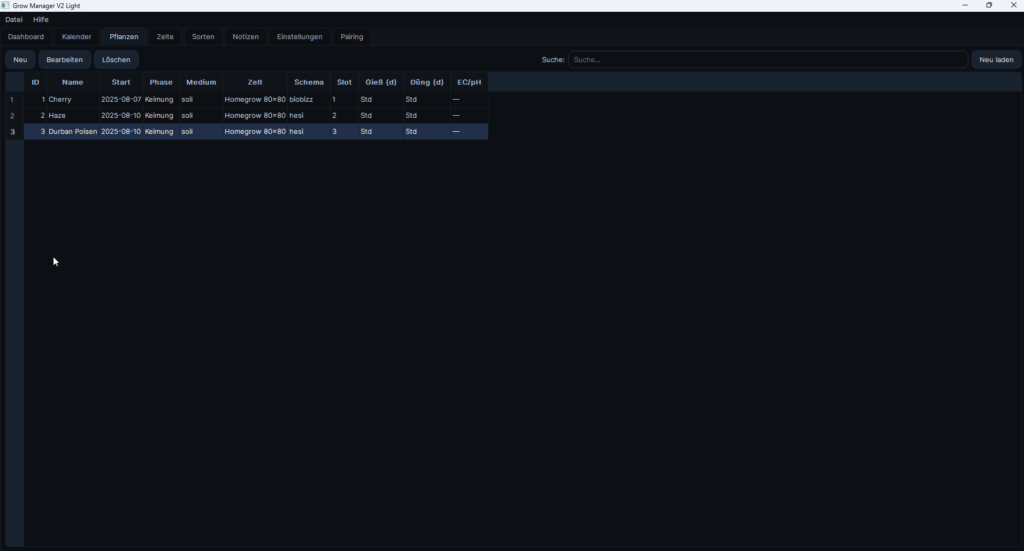
Task: Sort by the Start column header
Action: click(121, 82)
